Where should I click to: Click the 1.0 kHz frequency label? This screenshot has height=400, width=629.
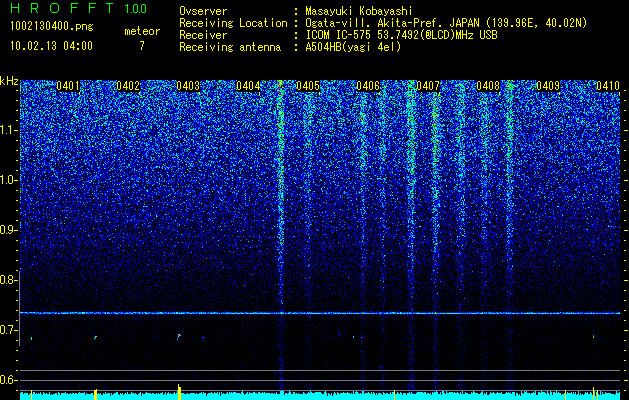pyautogui.click(x=8, y=181)
